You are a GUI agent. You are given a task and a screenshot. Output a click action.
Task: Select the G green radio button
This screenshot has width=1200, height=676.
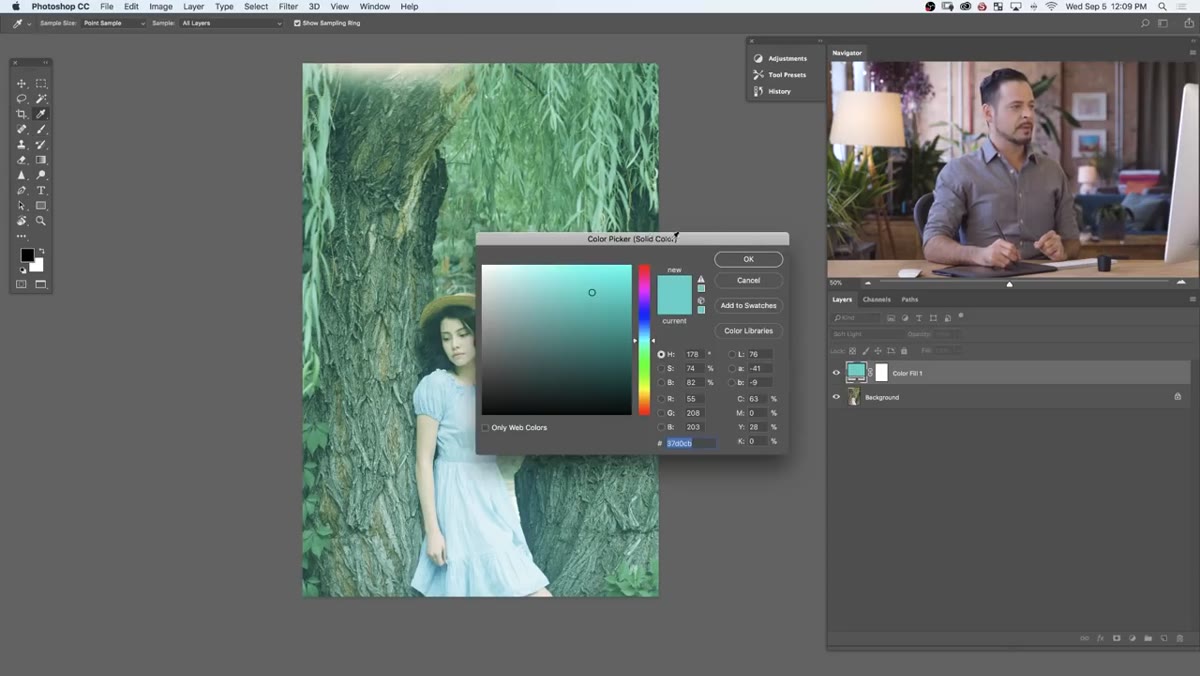point(661,413)
